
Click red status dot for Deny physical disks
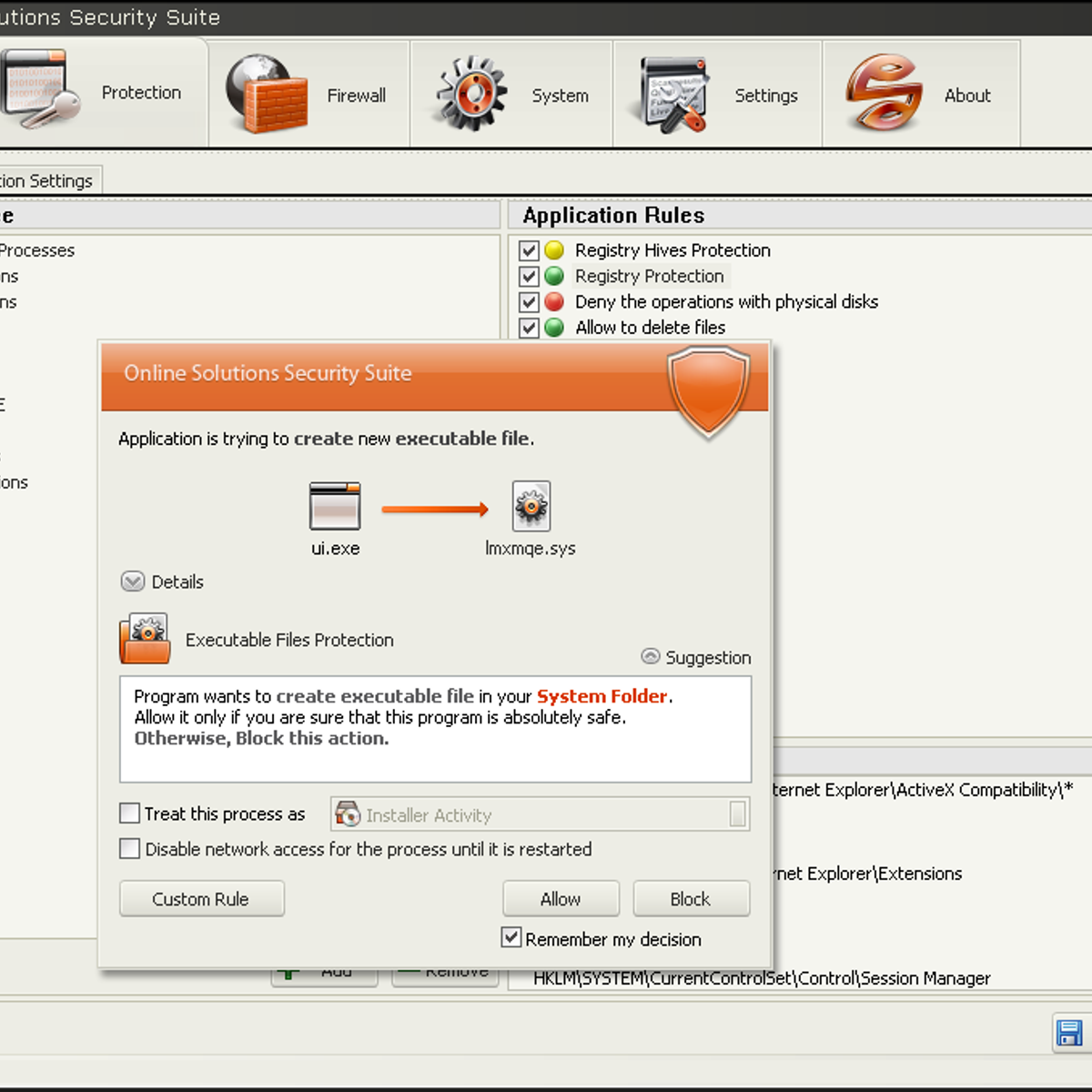(x=554, y=301)
